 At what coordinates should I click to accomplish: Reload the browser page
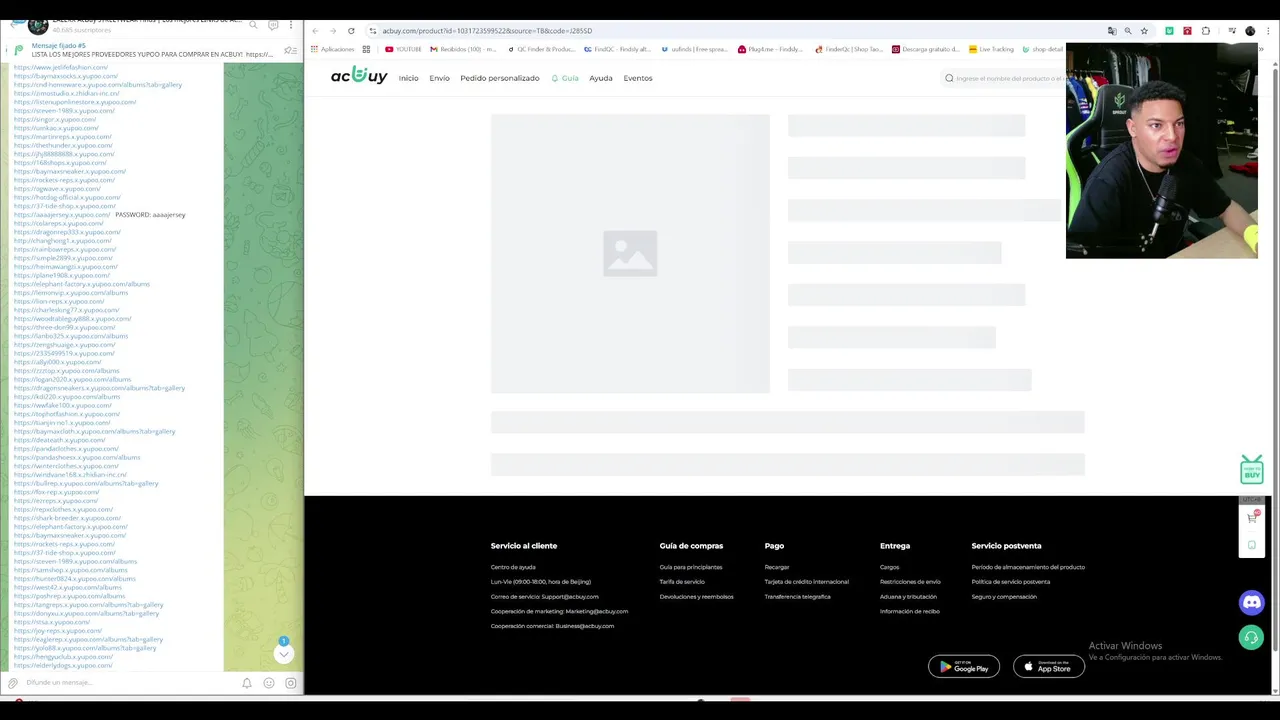(x=351, y=31)
